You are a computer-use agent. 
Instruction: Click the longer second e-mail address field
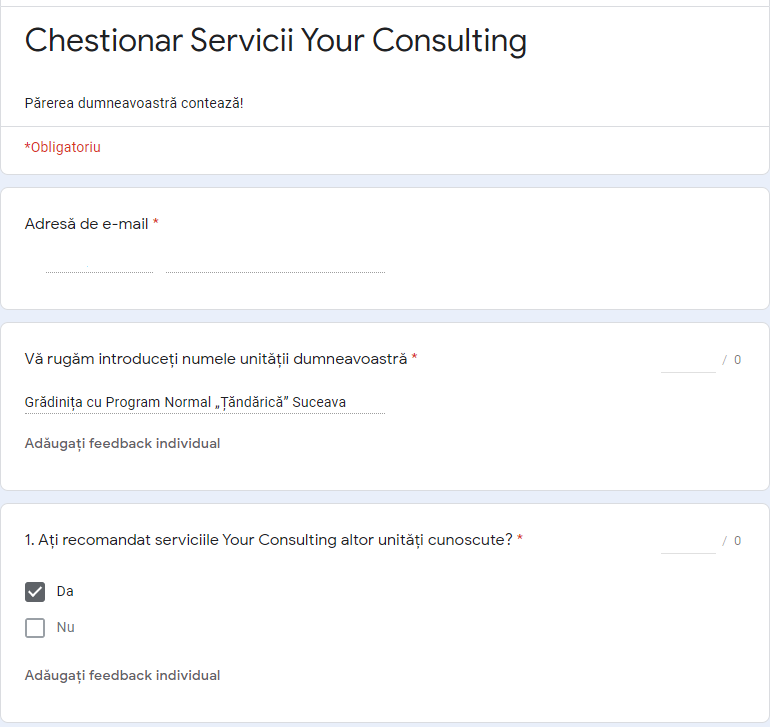point(275,261)
